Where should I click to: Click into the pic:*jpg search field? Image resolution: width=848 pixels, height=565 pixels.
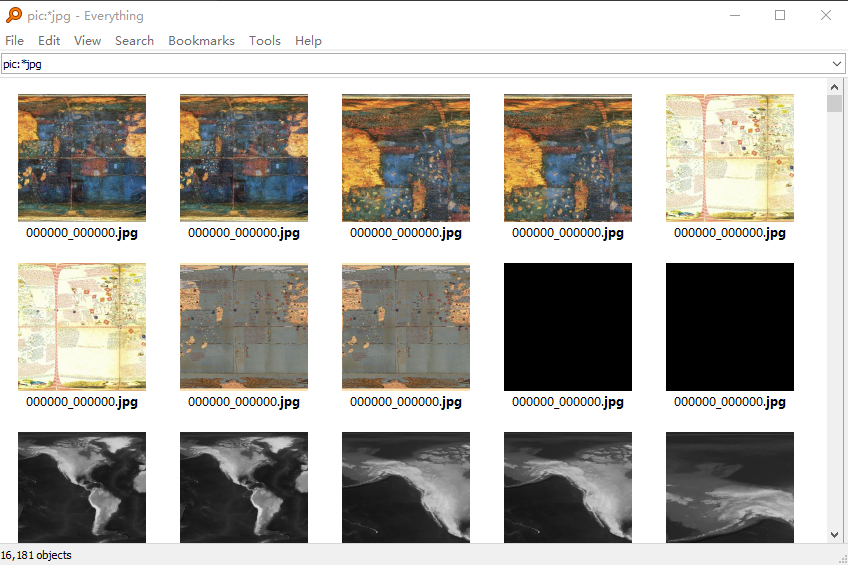(415, 64)
